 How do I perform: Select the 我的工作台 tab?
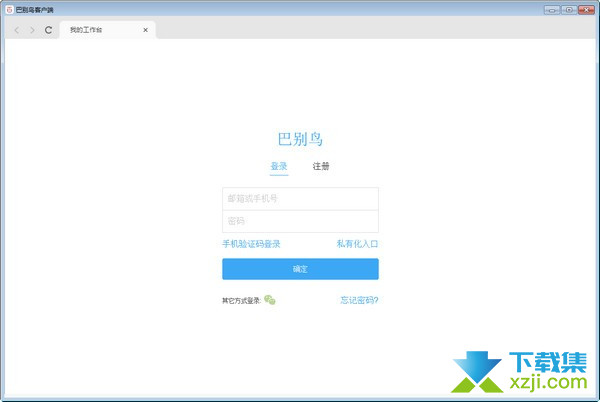[x=108, y=30]
